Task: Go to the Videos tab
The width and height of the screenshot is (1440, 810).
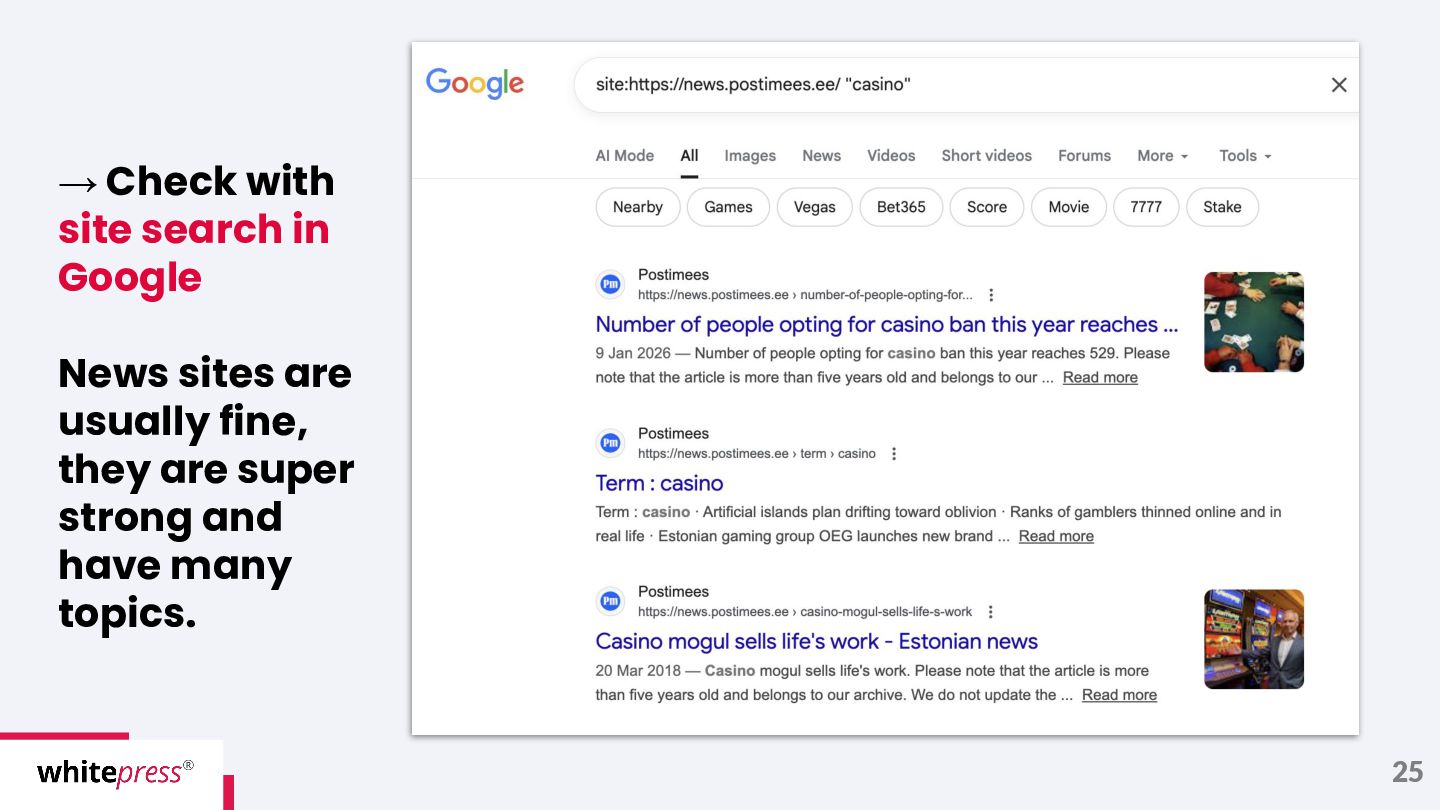Action: pyautogui.click(x=891, y=156)
